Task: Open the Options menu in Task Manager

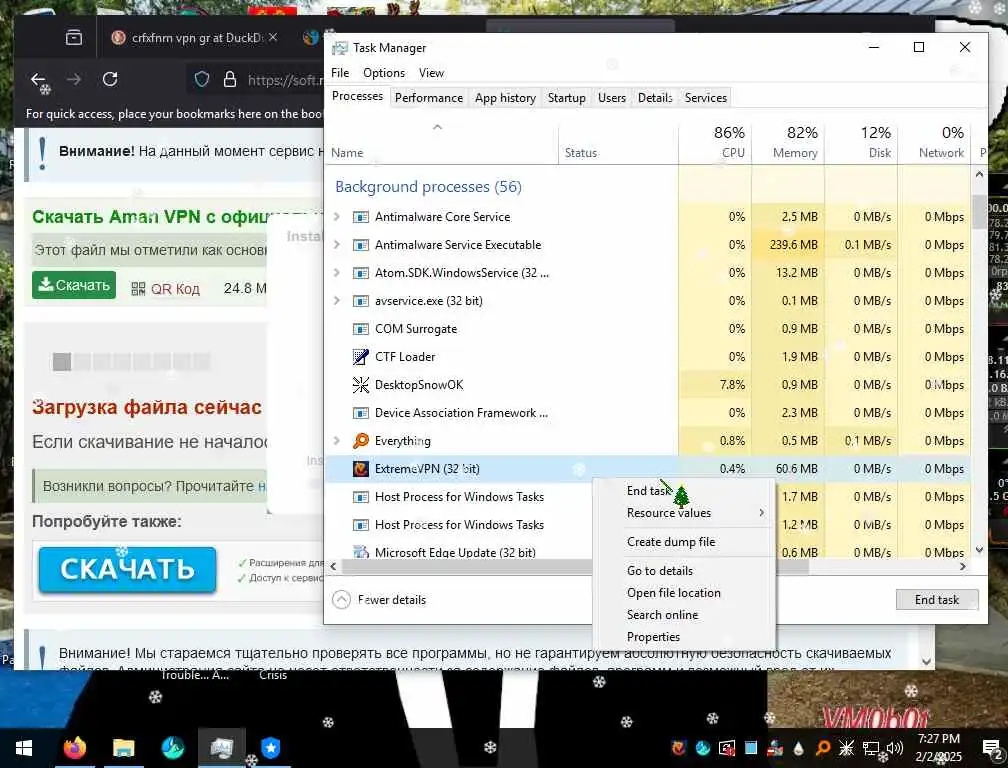Action: (384, 73)
